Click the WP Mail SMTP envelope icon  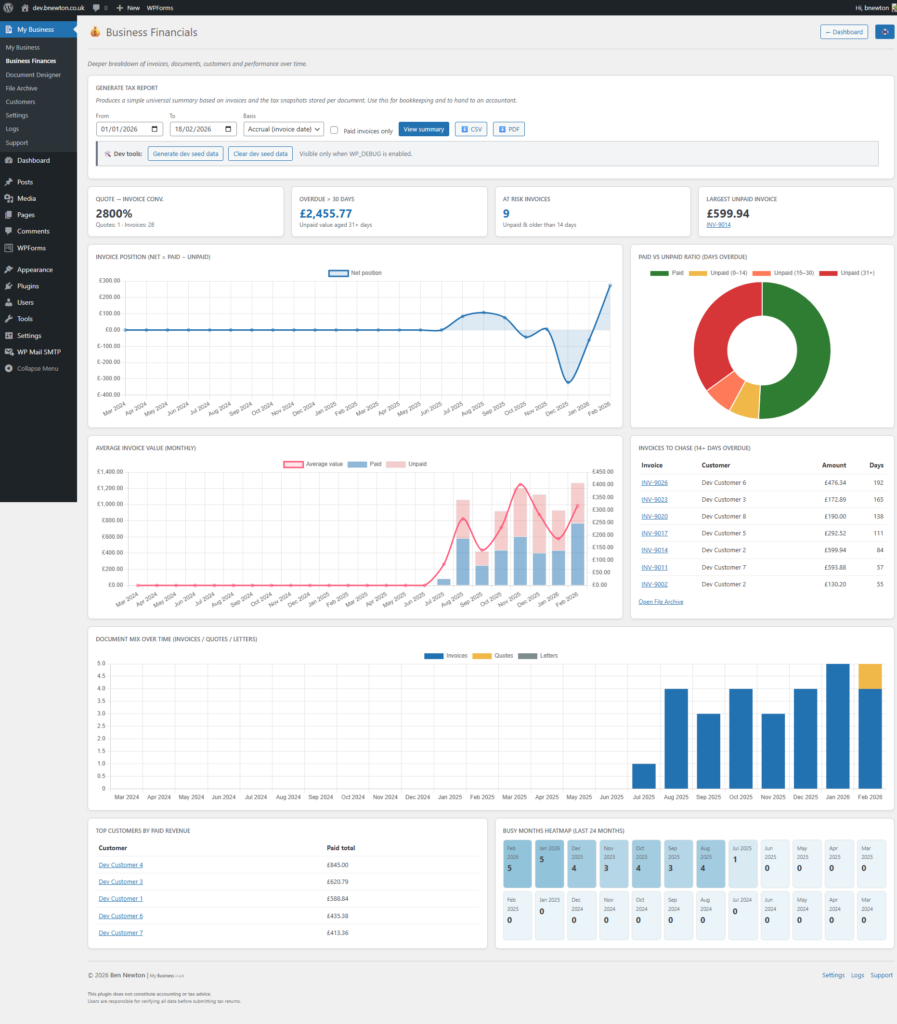[8, 352]
